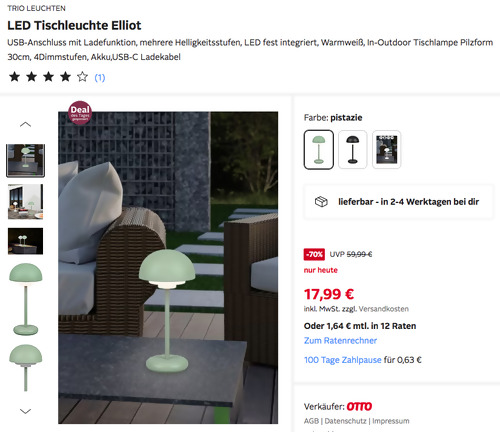Open the Datenschutz link
Image resolution: width=500 pixels, height=432 pixels.
click(x=345, y=421)
